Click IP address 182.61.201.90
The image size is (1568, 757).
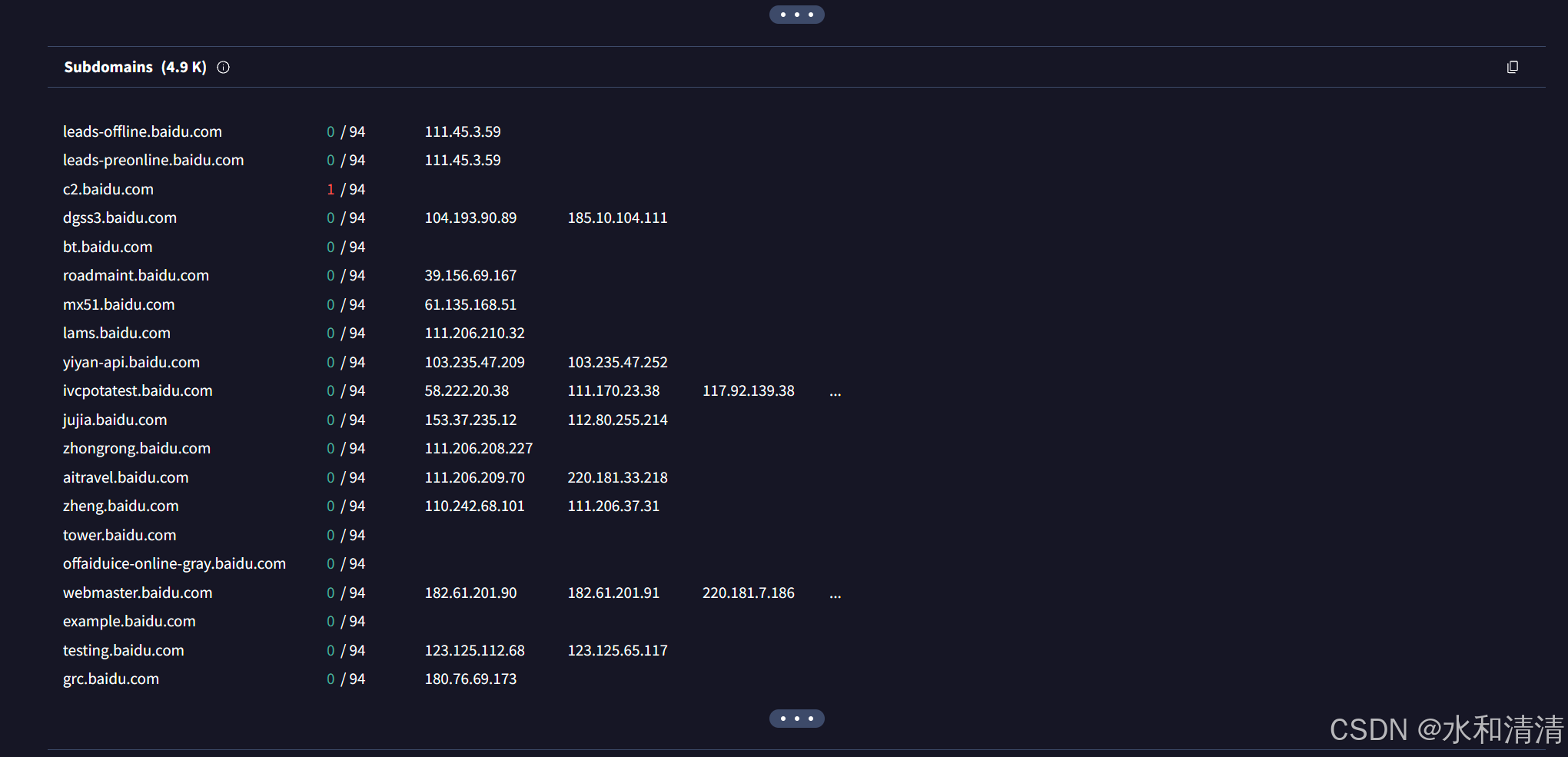click(470, 593)
